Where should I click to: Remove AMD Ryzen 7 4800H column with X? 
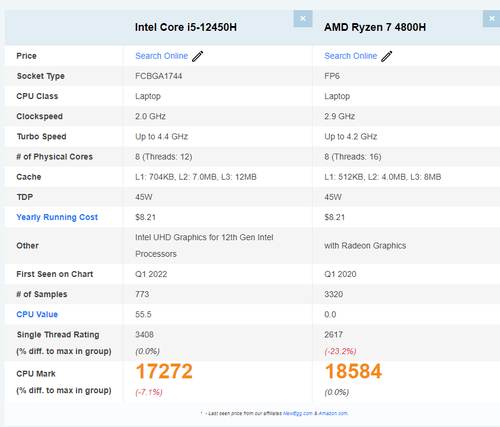[x=492, y=19]
